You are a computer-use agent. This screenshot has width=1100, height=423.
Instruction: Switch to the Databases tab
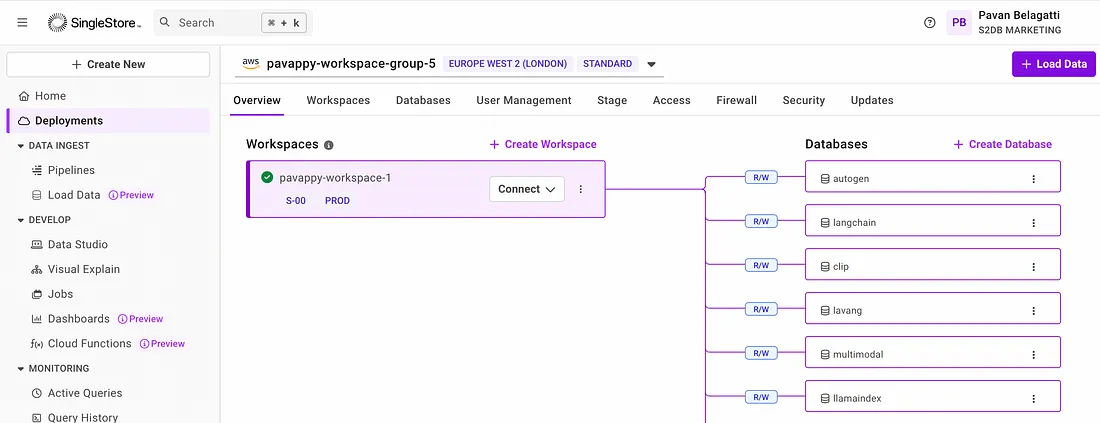click(x=423, y=100)
